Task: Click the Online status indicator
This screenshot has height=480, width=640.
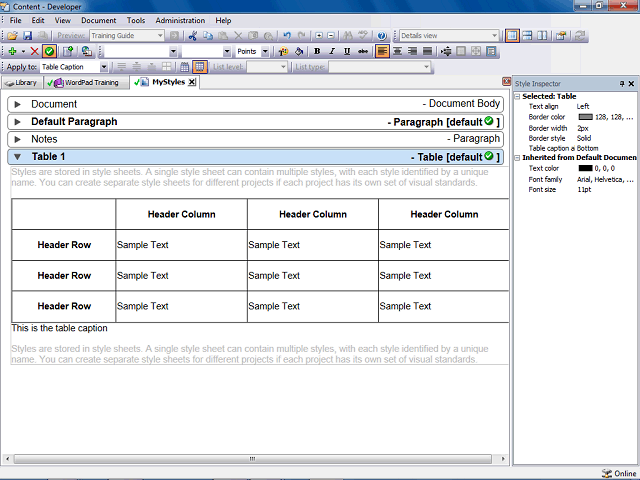Action: (619, 473)
